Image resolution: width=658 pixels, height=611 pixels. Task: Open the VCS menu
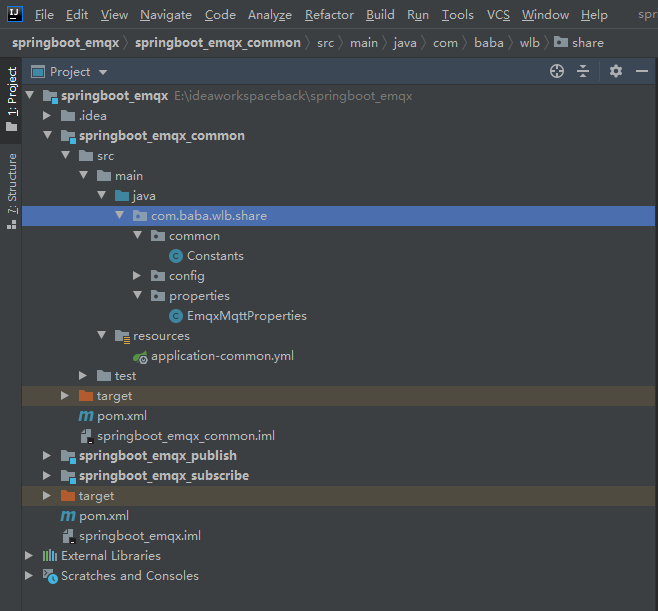pyautogui.click(x=498, y=15)
